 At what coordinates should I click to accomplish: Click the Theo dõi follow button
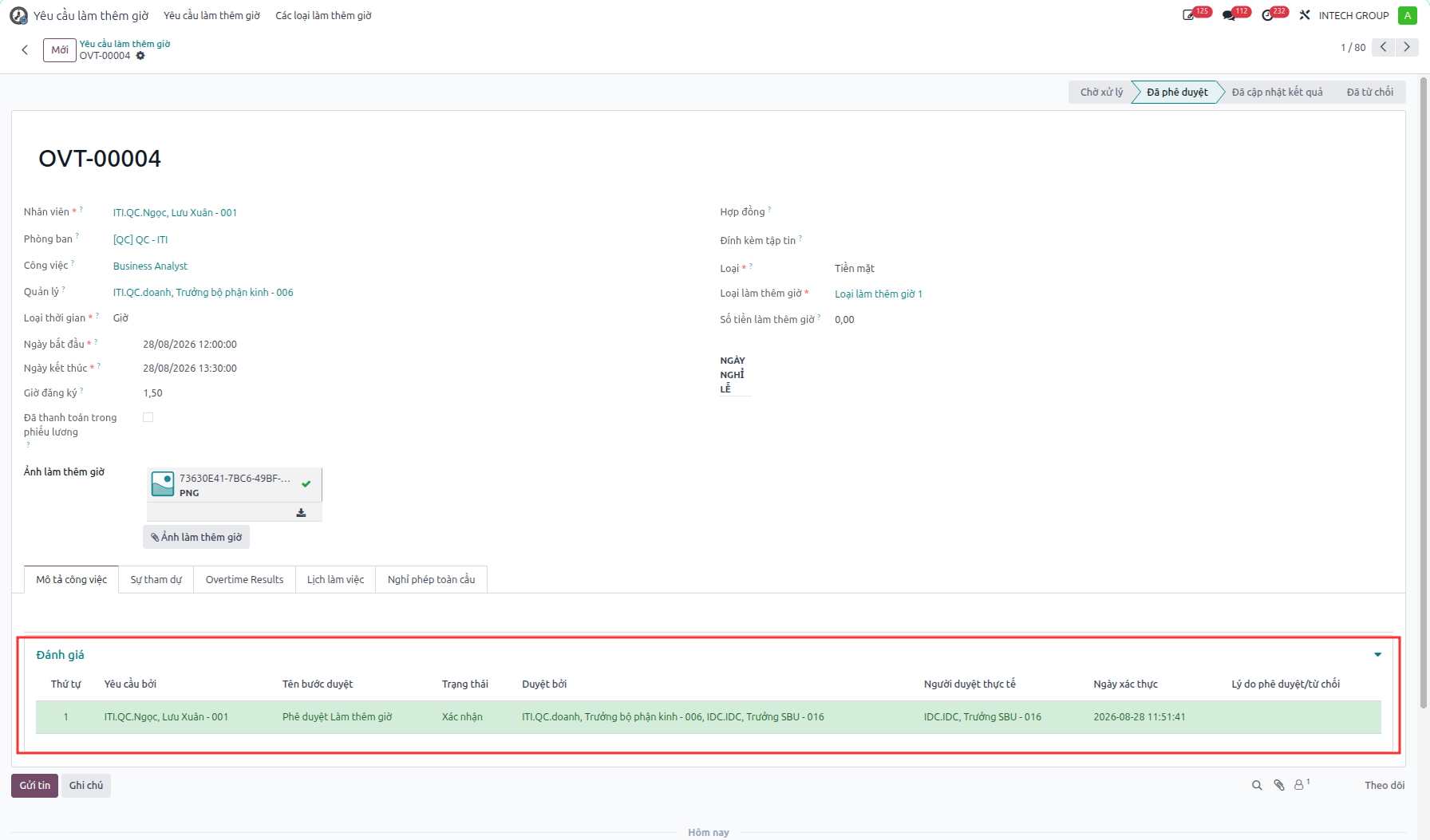1384,786
